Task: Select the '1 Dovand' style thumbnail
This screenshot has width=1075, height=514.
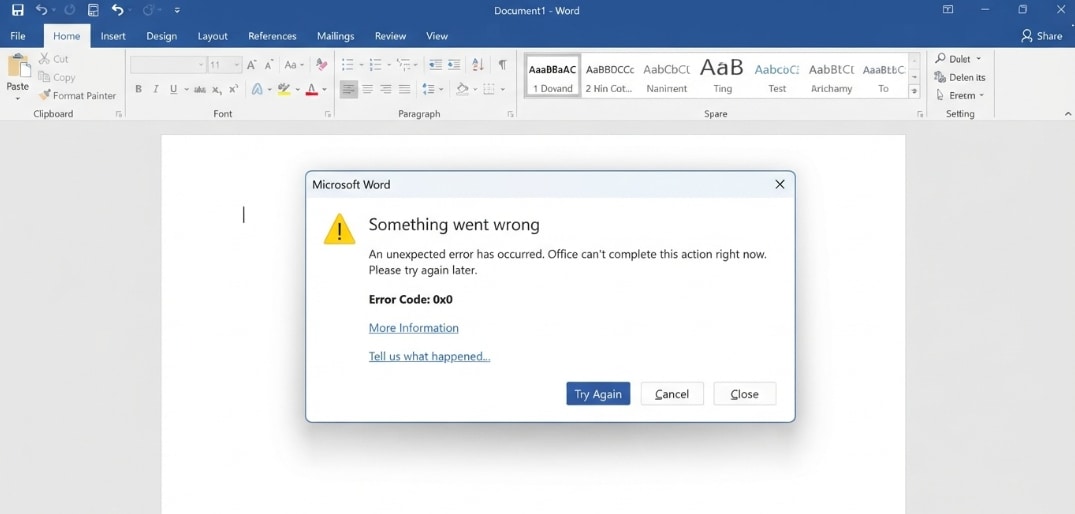Action: point(553,76)
